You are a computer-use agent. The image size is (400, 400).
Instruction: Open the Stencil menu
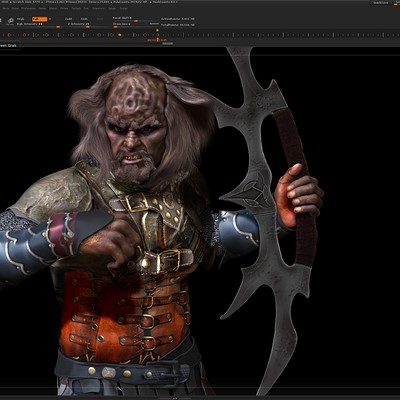53,8
